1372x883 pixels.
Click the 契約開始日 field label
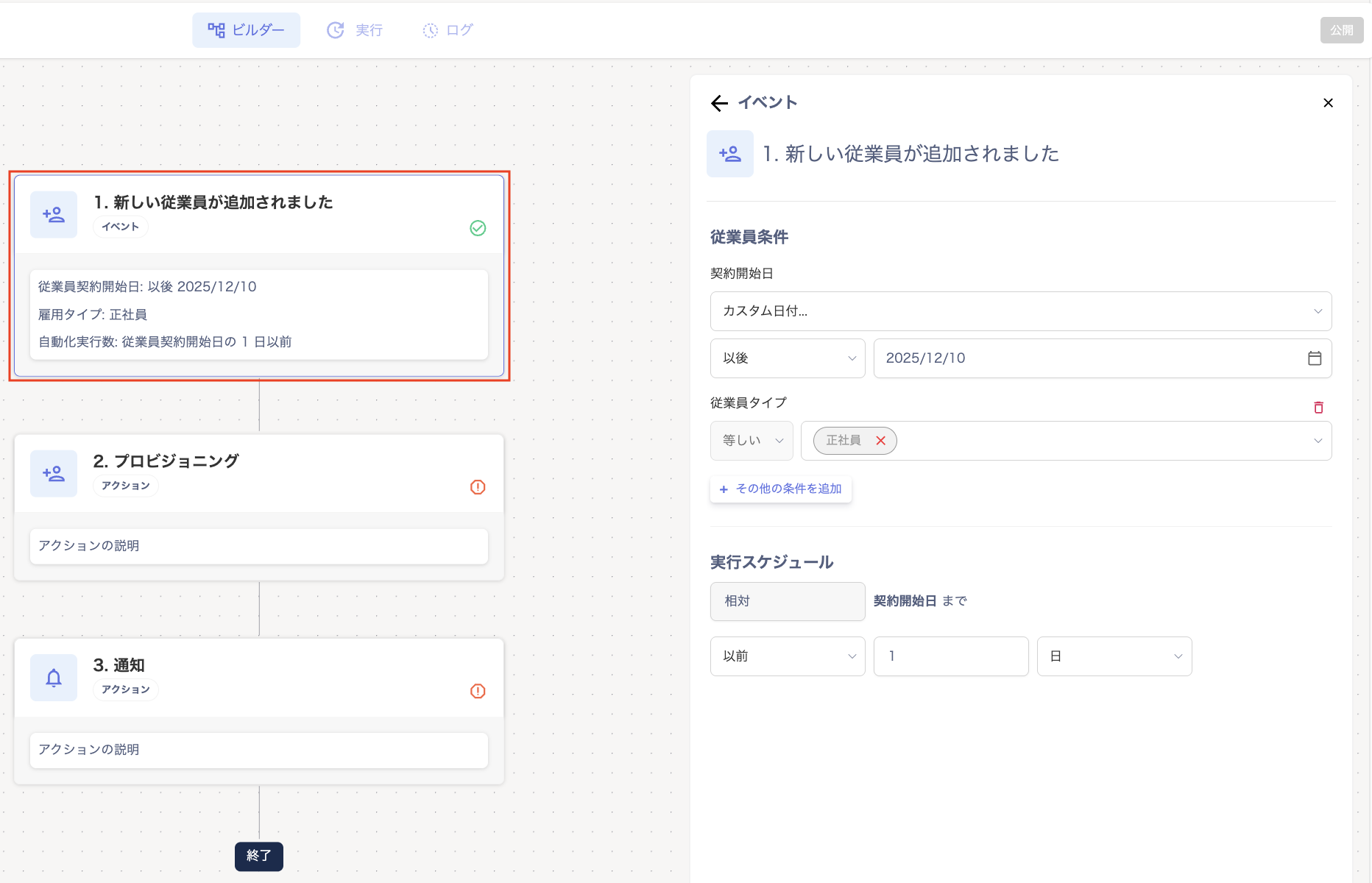coord(742,274)
